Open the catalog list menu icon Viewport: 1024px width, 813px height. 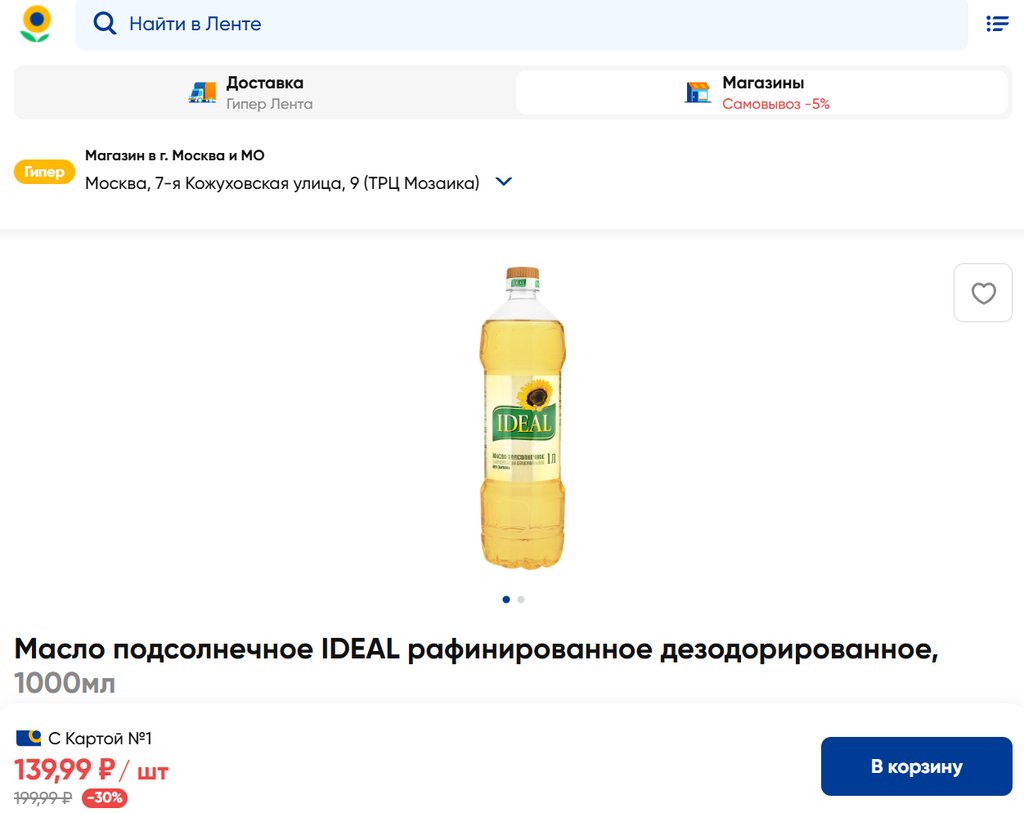click(997, 24)
